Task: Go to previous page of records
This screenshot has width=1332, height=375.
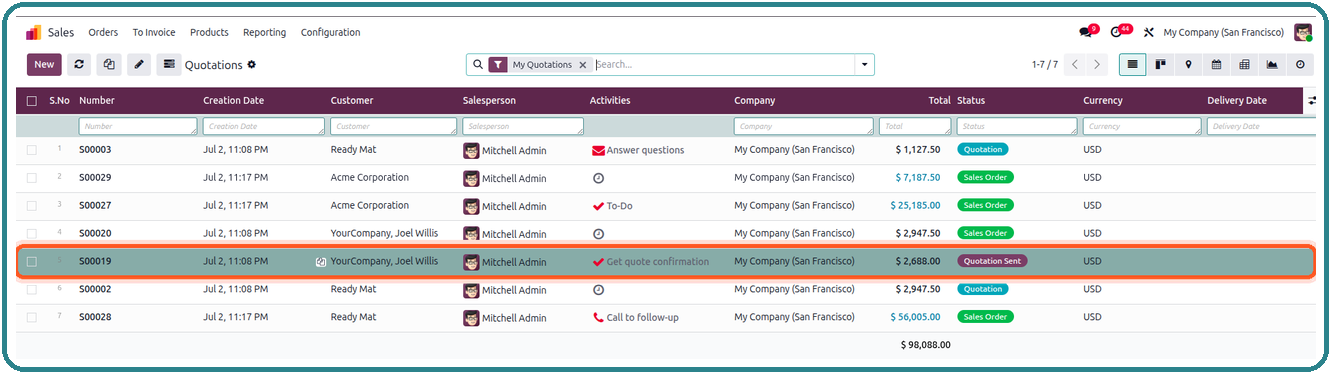Action: [1075, 64]
